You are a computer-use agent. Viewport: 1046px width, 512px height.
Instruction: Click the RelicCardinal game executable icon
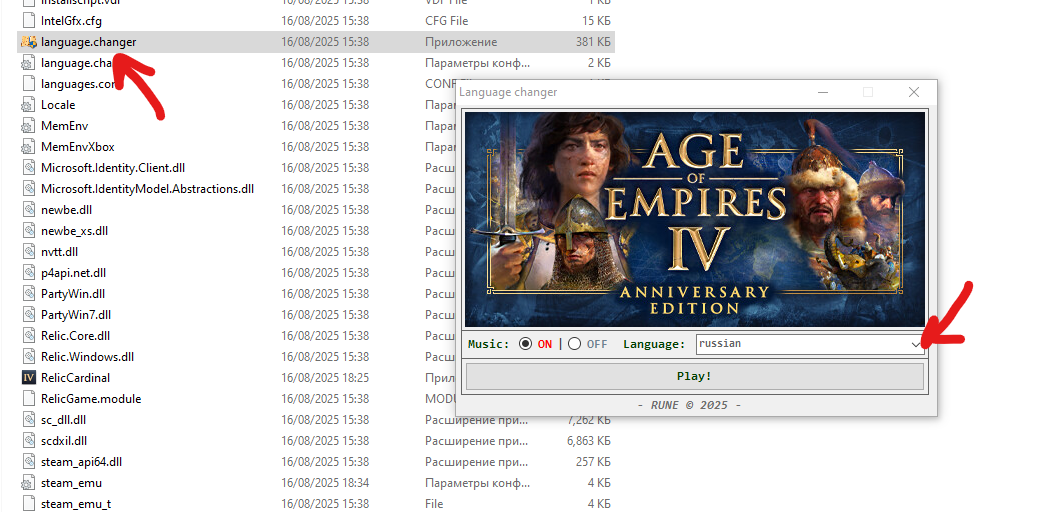tap(29, 378)
